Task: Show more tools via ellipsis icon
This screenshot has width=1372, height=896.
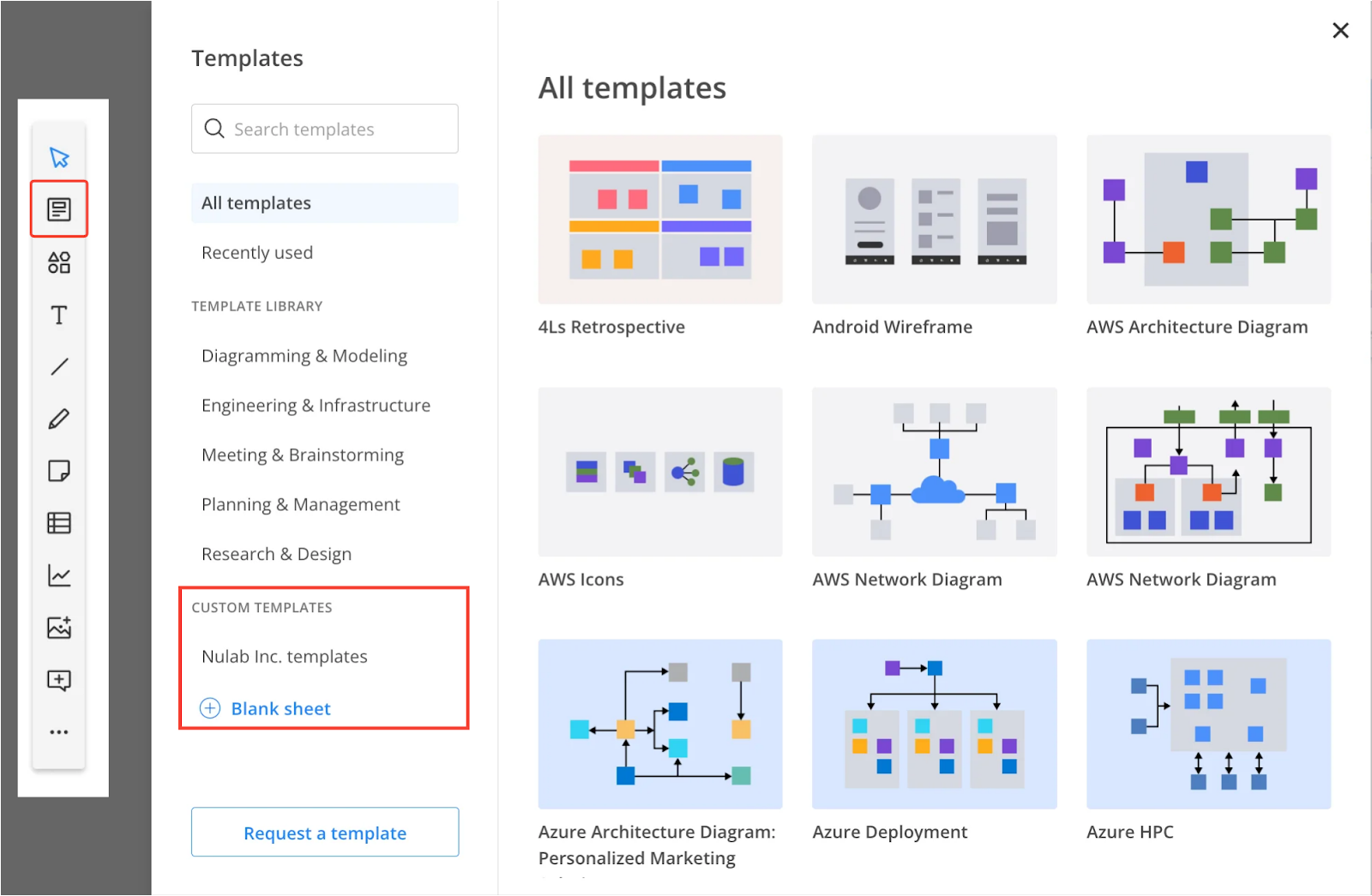Action: 59,732
